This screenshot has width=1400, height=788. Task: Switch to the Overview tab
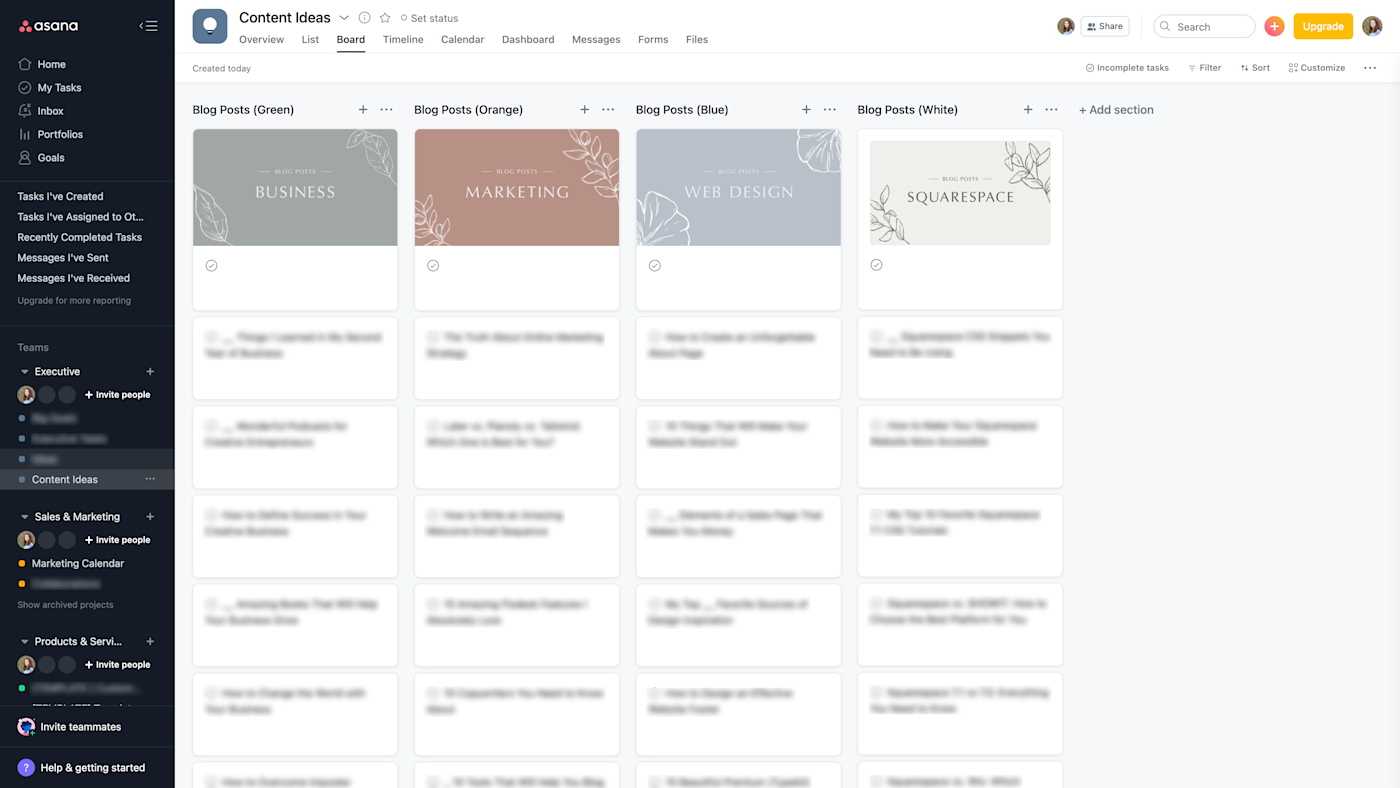(261, 40)
